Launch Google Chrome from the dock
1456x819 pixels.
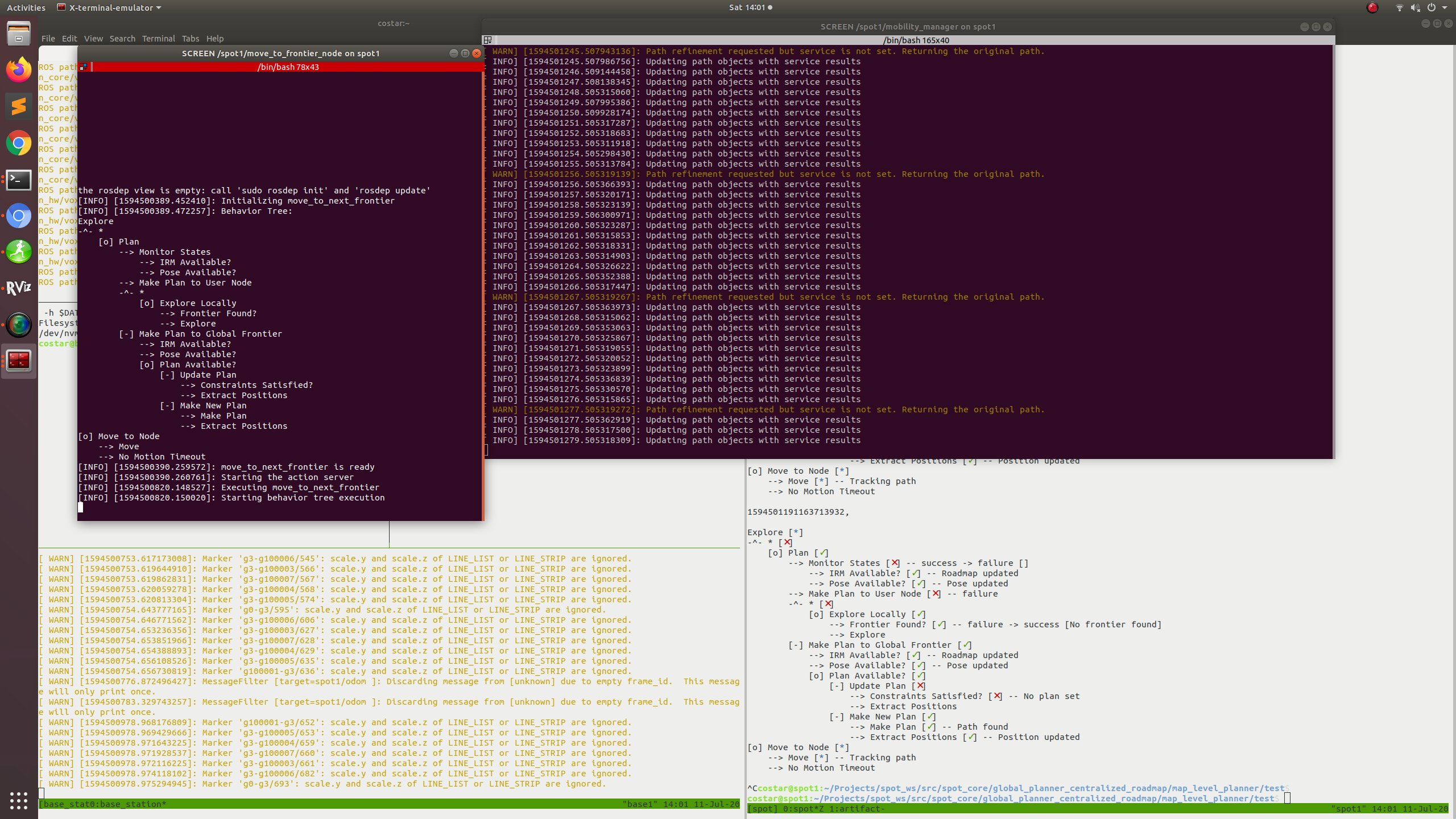[19, 143]
